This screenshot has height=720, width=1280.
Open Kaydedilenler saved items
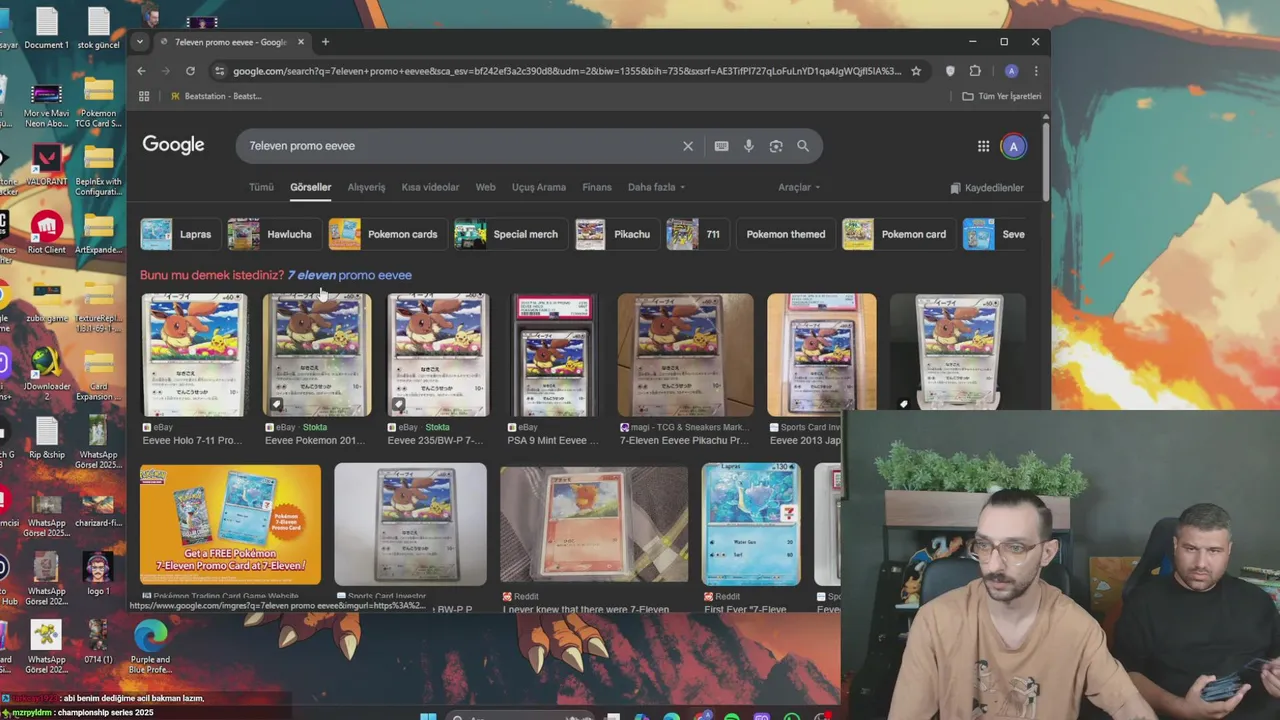[x=987, y=187]
